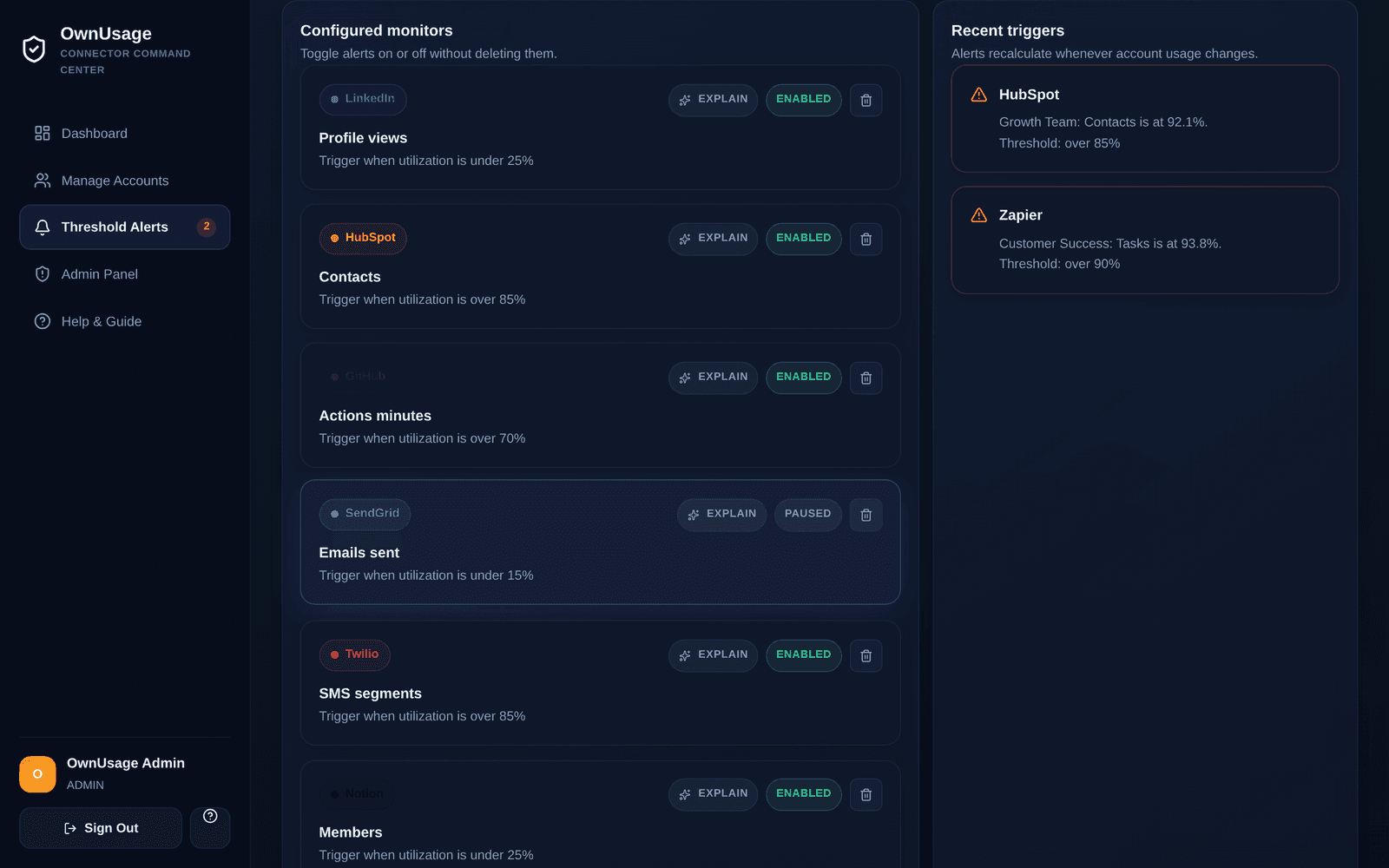Explain the Members monitor

[713, 794]
